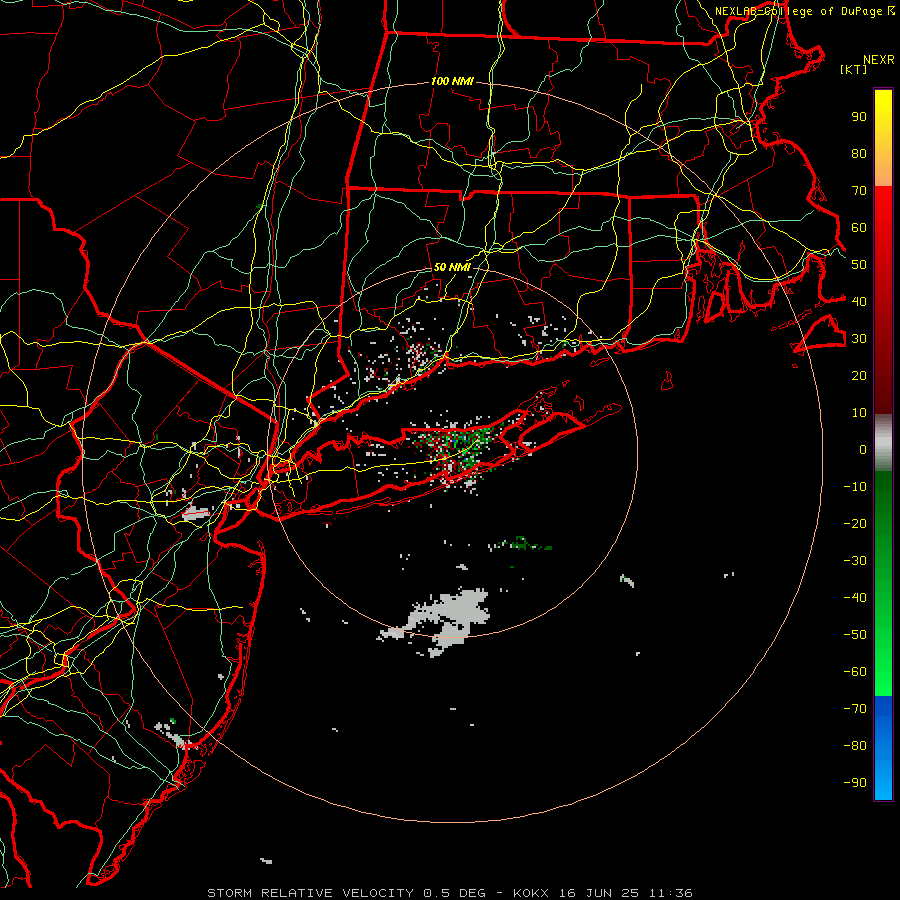Click the "90" value on the velocity scale
Screen dimensions: 900x900
click(859, 117)
